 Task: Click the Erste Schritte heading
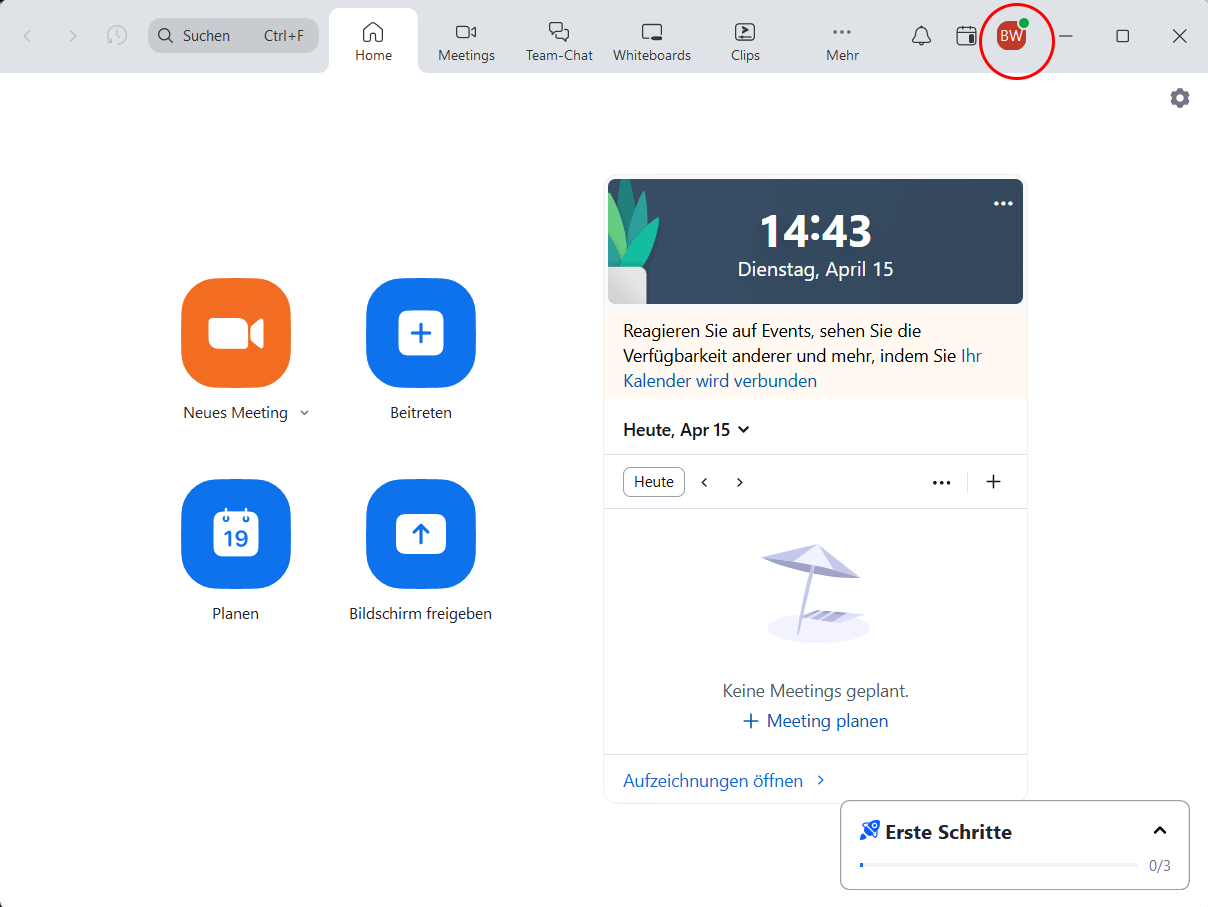tap(948, 832)
